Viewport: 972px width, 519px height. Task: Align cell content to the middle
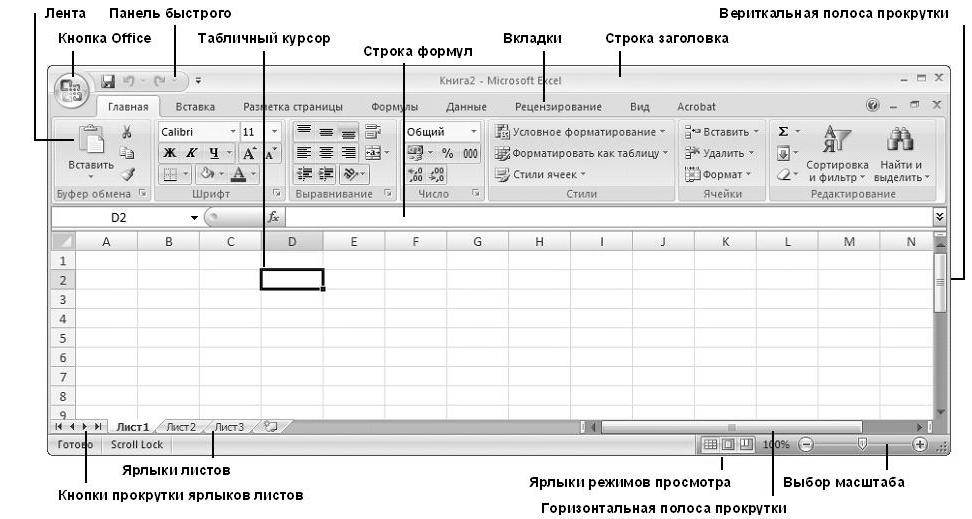326,131
